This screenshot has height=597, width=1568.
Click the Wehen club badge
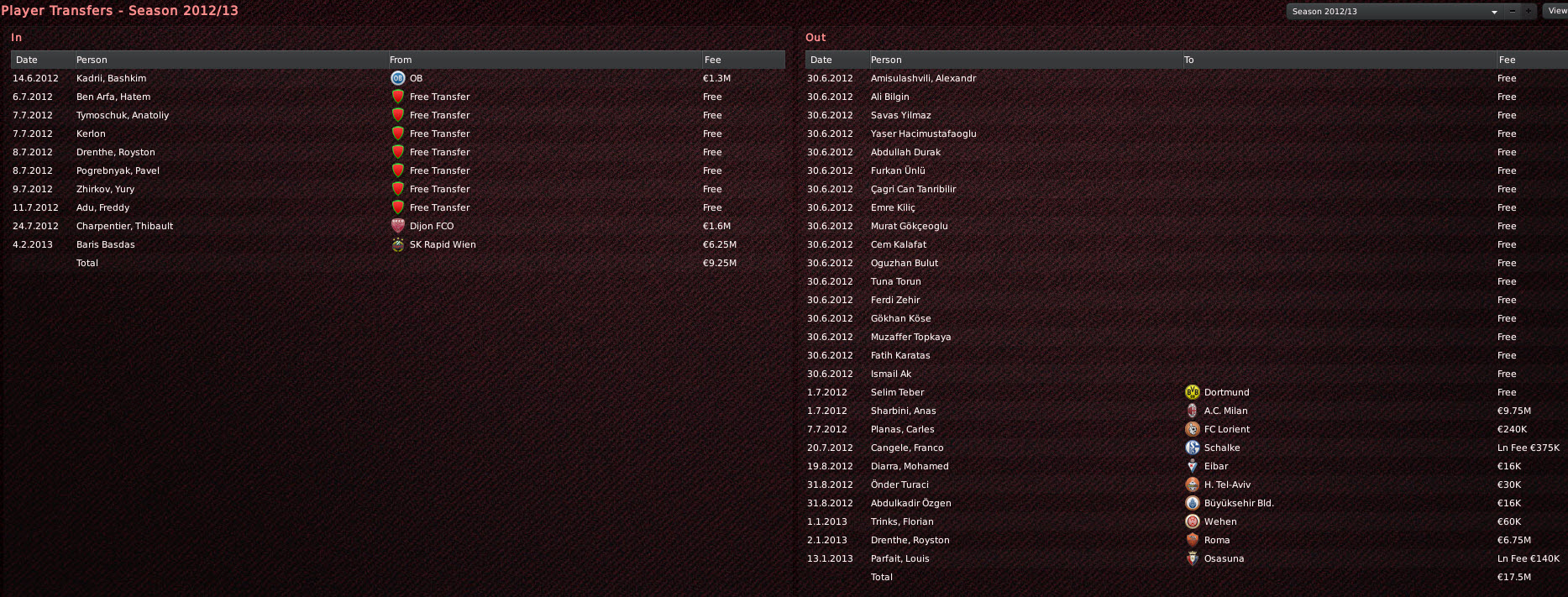(x=1193, y=521)
